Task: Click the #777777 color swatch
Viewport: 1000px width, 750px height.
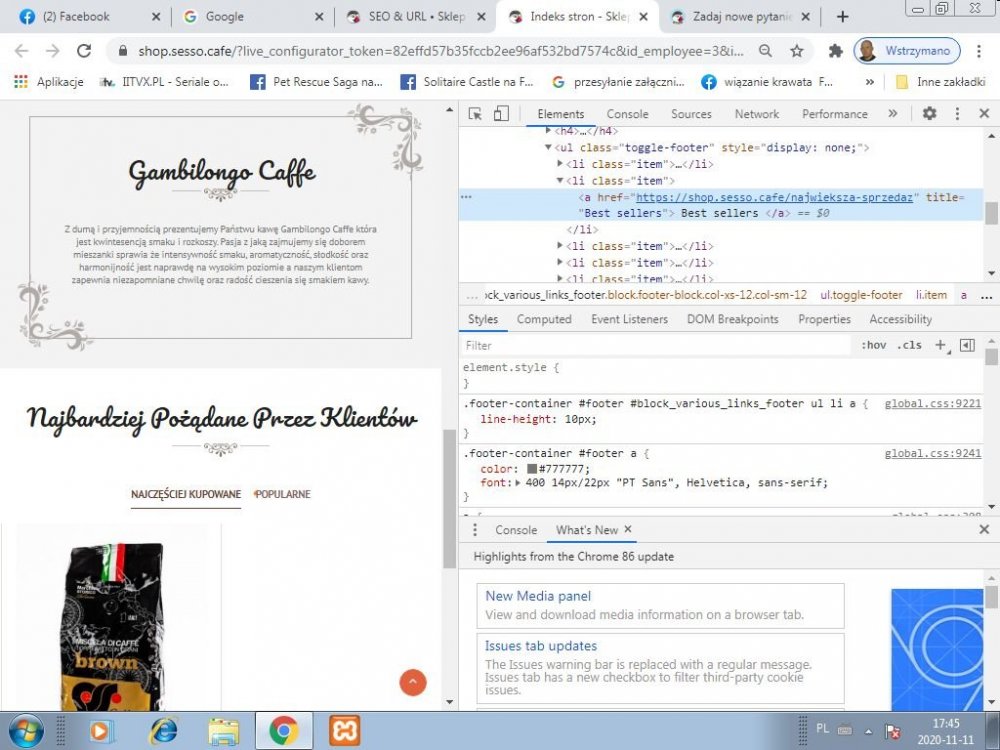Action: click(532, 469)
